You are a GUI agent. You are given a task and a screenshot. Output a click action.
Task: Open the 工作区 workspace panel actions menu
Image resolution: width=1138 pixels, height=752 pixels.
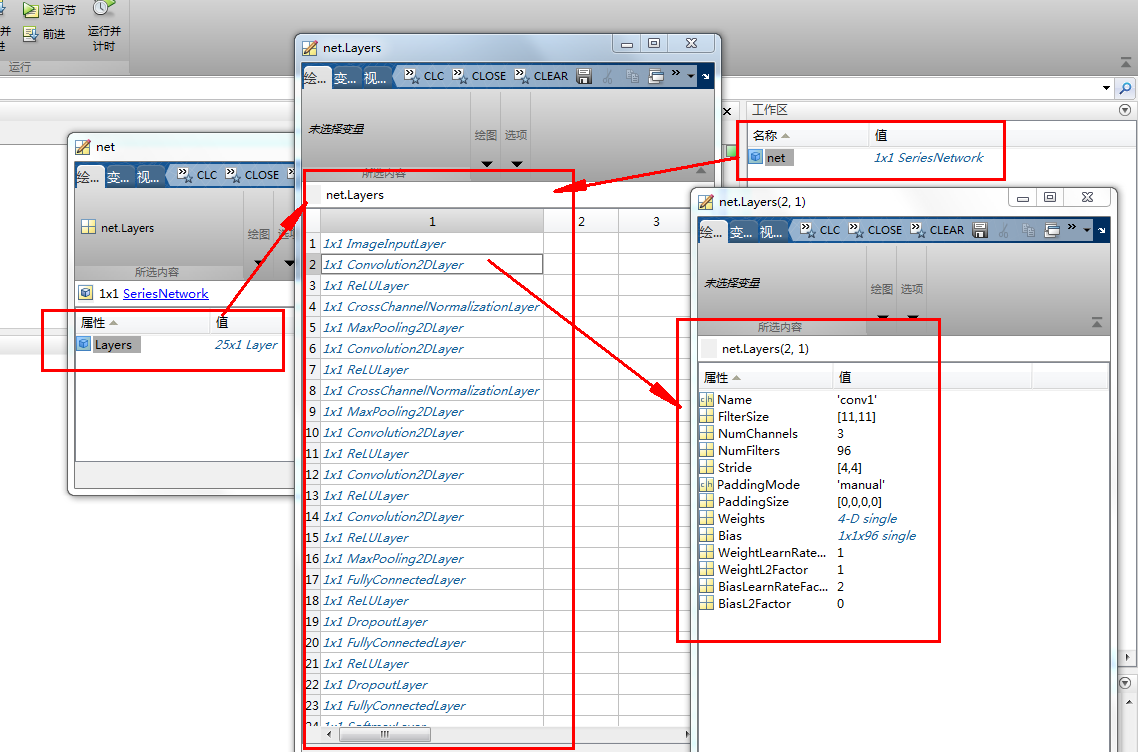pyautogui.click(x=1125, y=110)
